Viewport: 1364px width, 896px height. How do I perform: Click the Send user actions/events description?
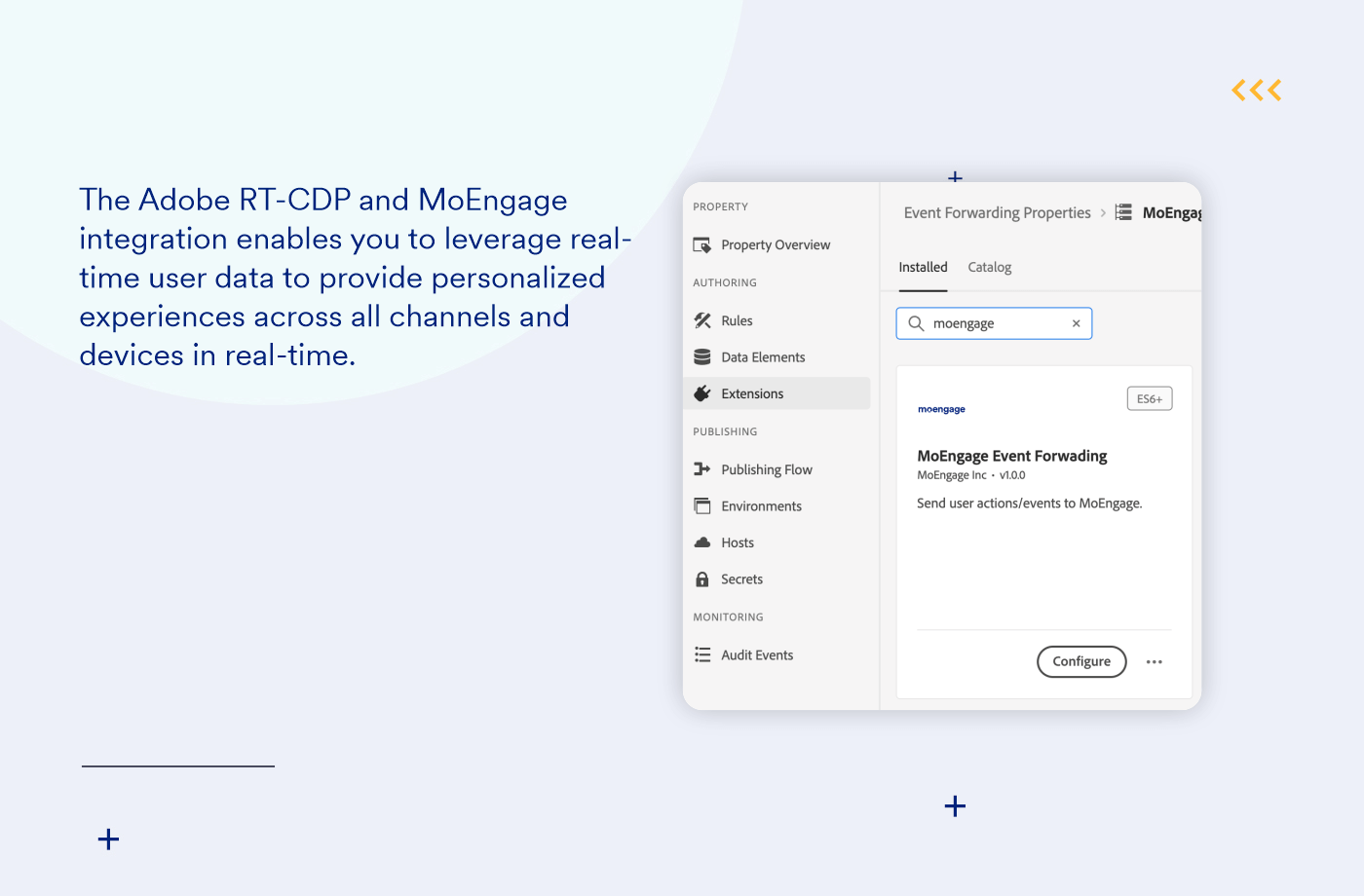[x=1029, y=504]
